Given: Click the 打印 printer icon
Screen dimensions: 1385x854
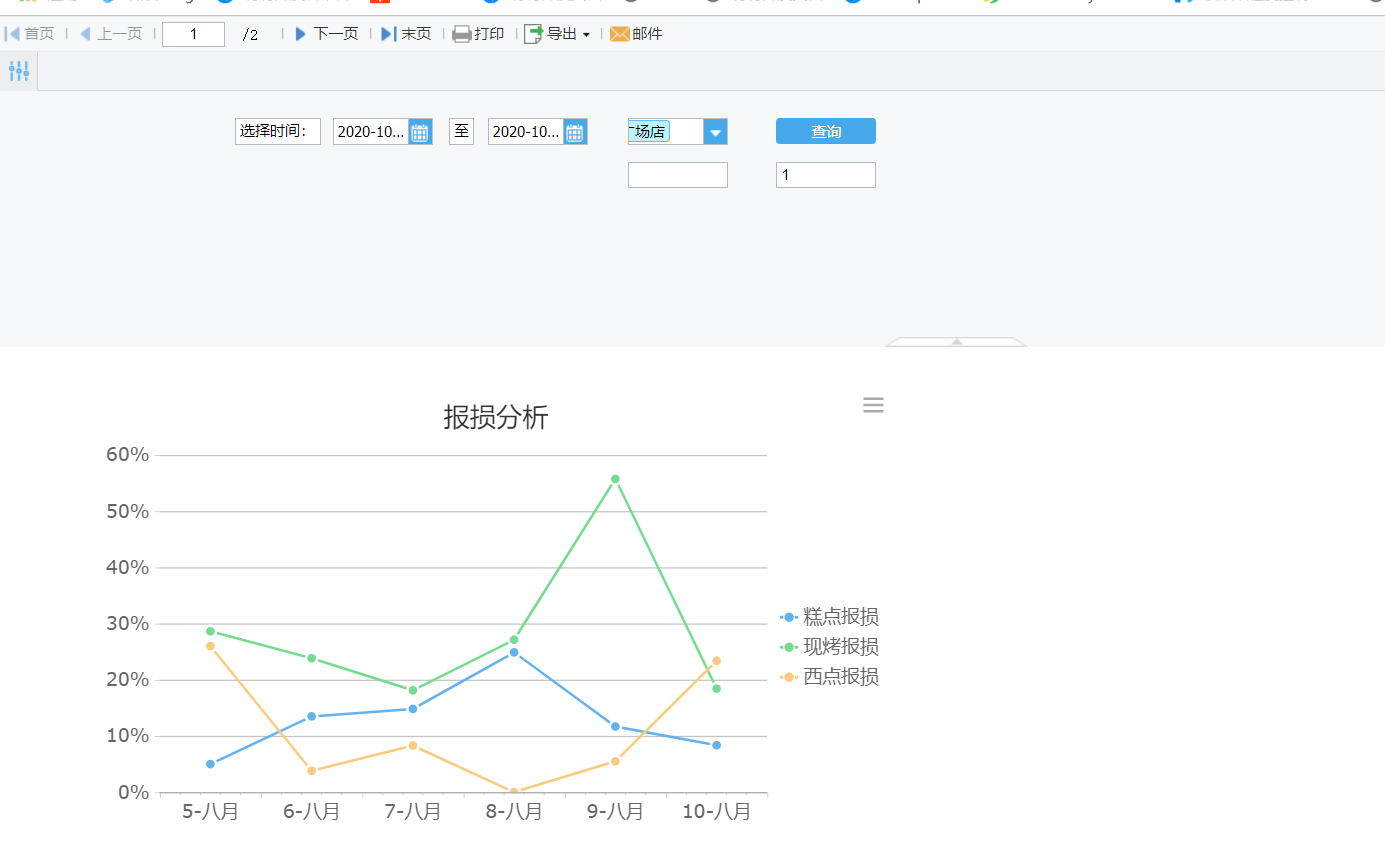Looking at the screenshot, I should (x=461, y=34).
